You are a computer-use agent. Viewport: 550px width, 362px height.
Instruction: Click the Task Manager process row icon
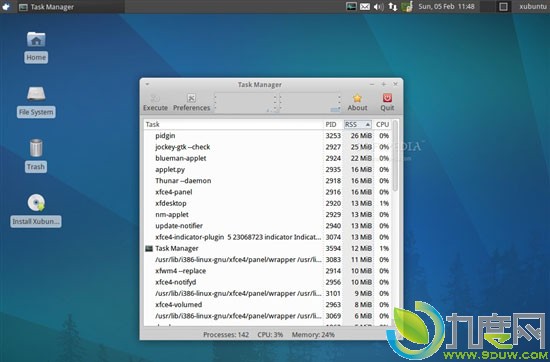[x=149, y=248]
